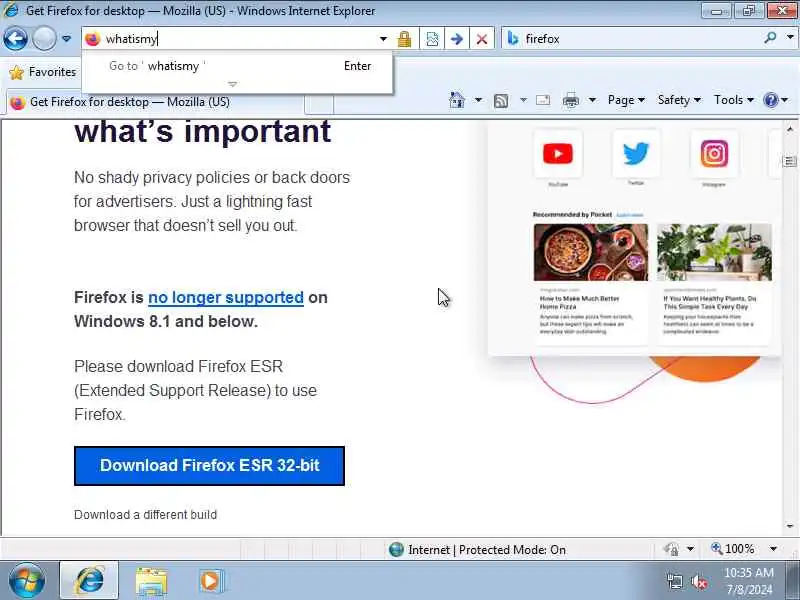Expand the status bar privacy dropdown
800x600 pixels.
690,549
